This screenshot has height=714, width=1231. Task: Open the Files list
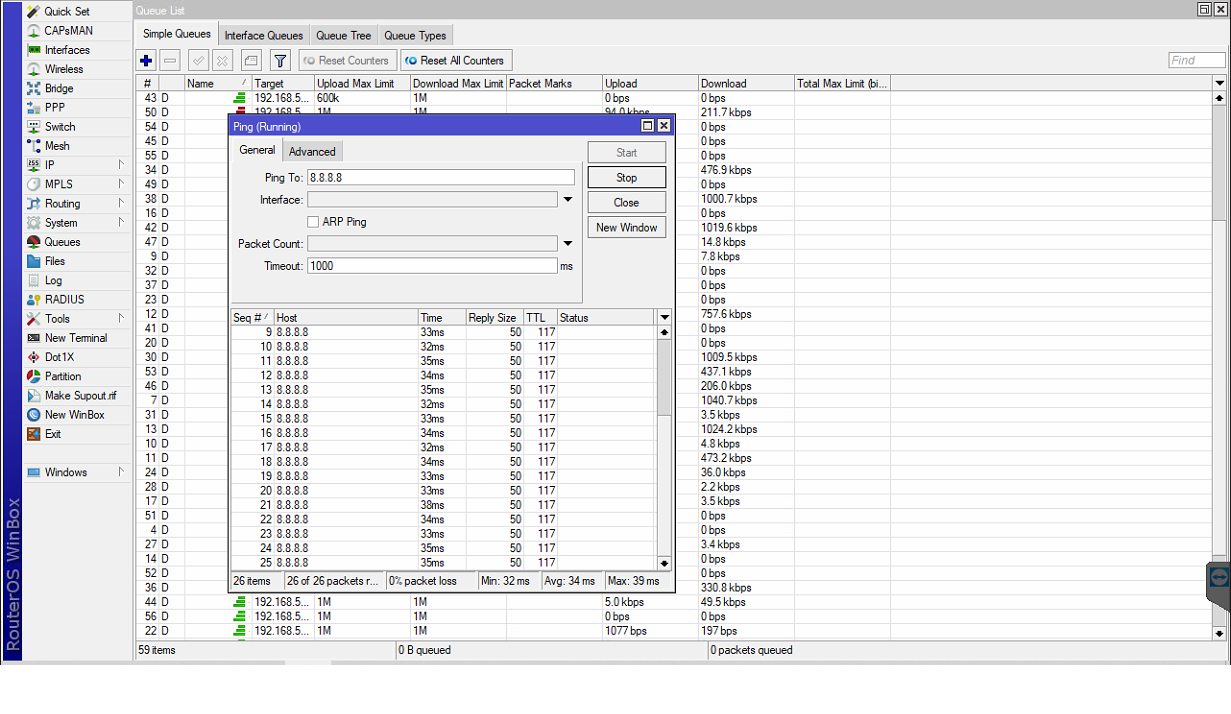[x=54, y=261]
